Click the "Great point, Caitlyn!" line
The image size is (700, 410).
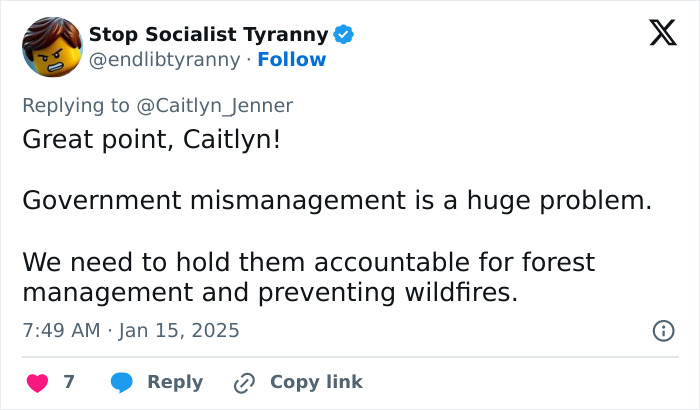[x=152, y=139]
